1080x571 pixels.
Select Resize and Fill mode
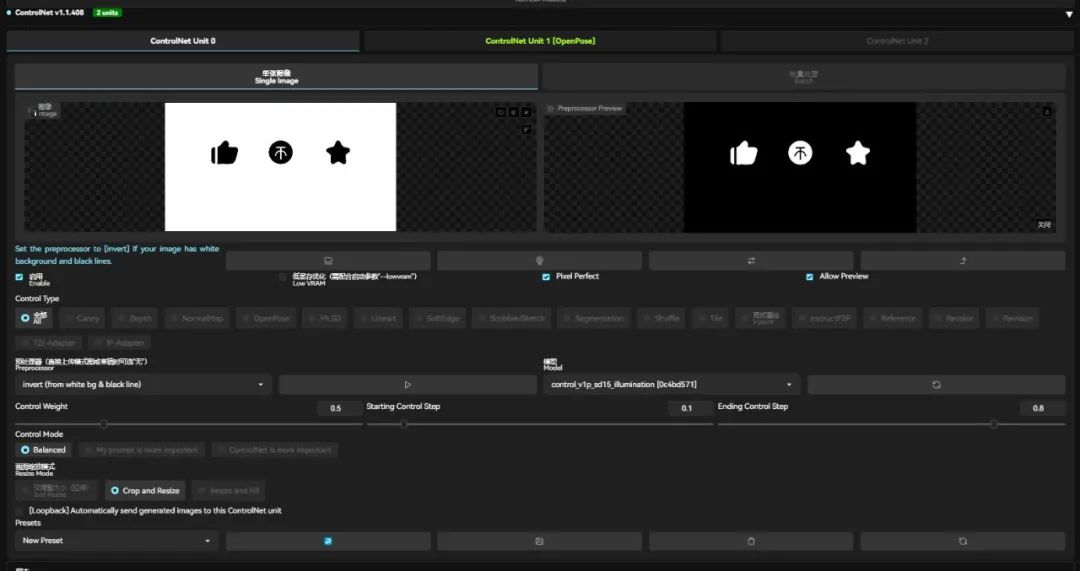(x=229, y=490)
